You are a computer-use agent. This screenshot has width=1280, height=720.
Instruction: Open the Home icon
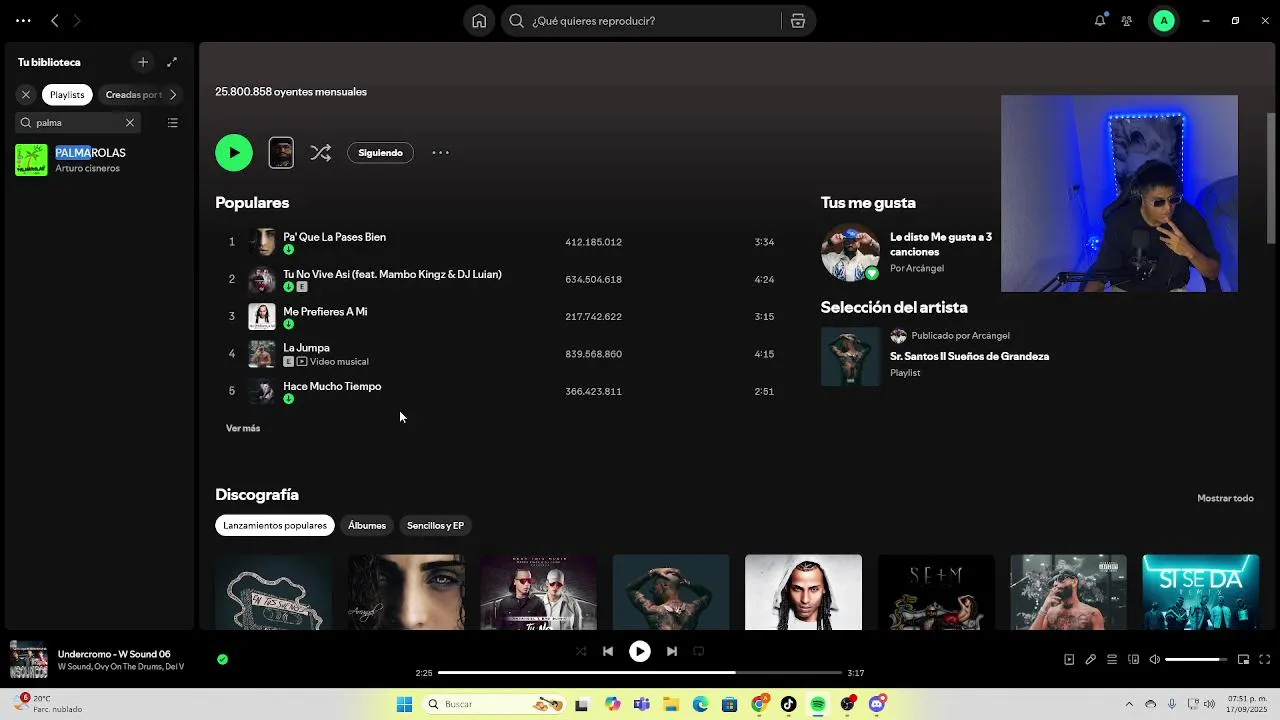click(x=479, y=21)
